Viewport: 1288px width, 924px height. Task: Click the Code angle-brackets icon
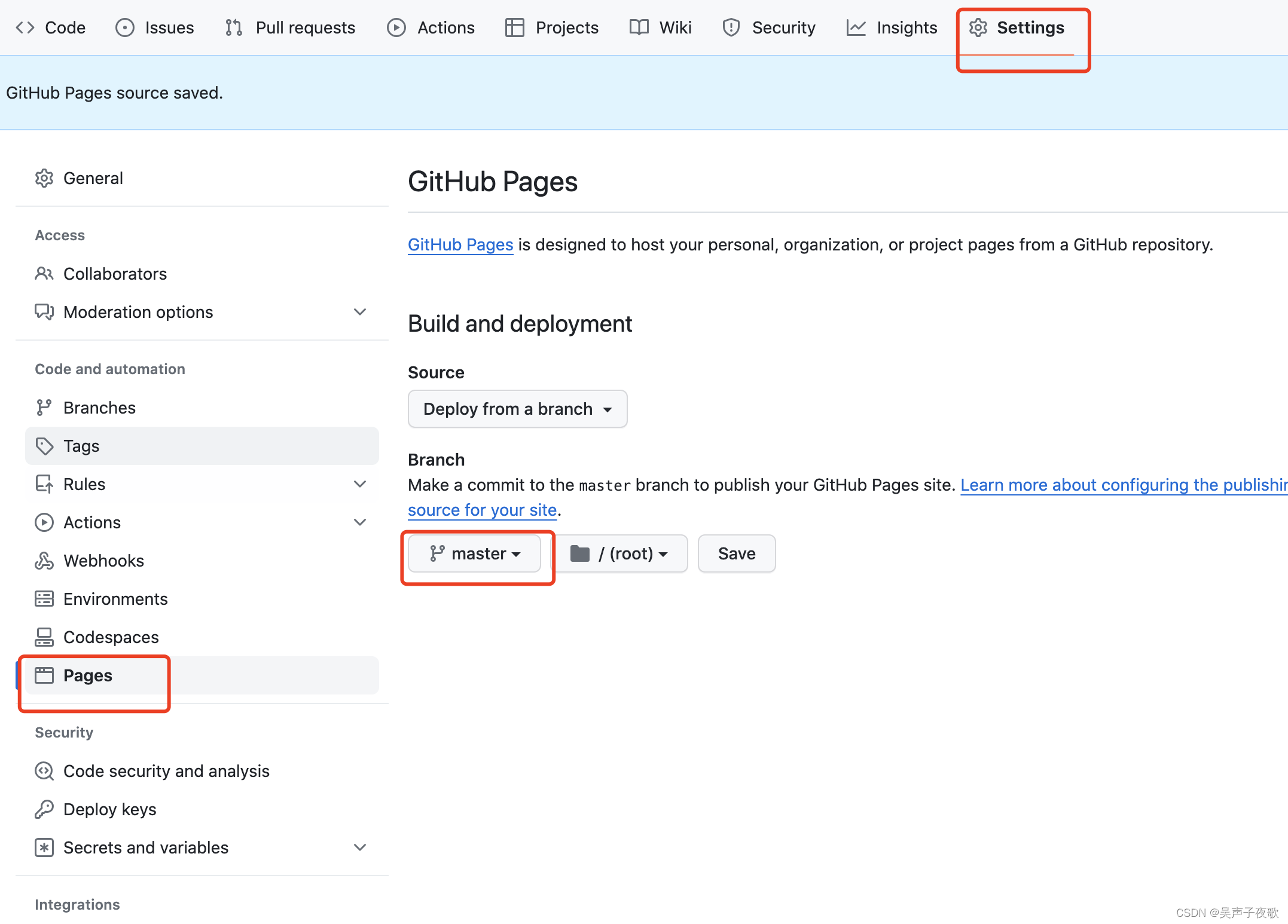click(25, 27)
